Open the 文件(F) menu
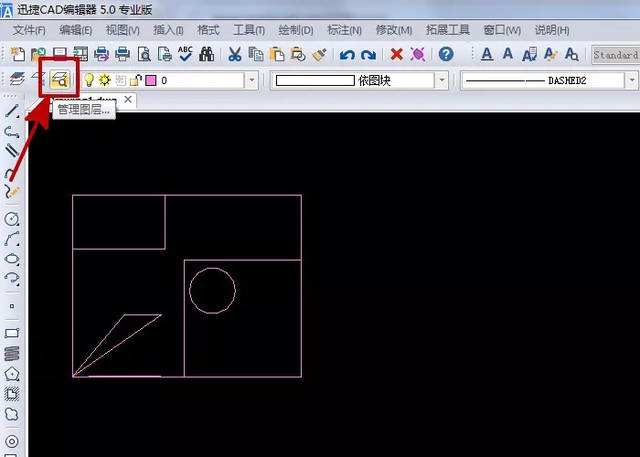The image size is (640, 457). (29, 30)
